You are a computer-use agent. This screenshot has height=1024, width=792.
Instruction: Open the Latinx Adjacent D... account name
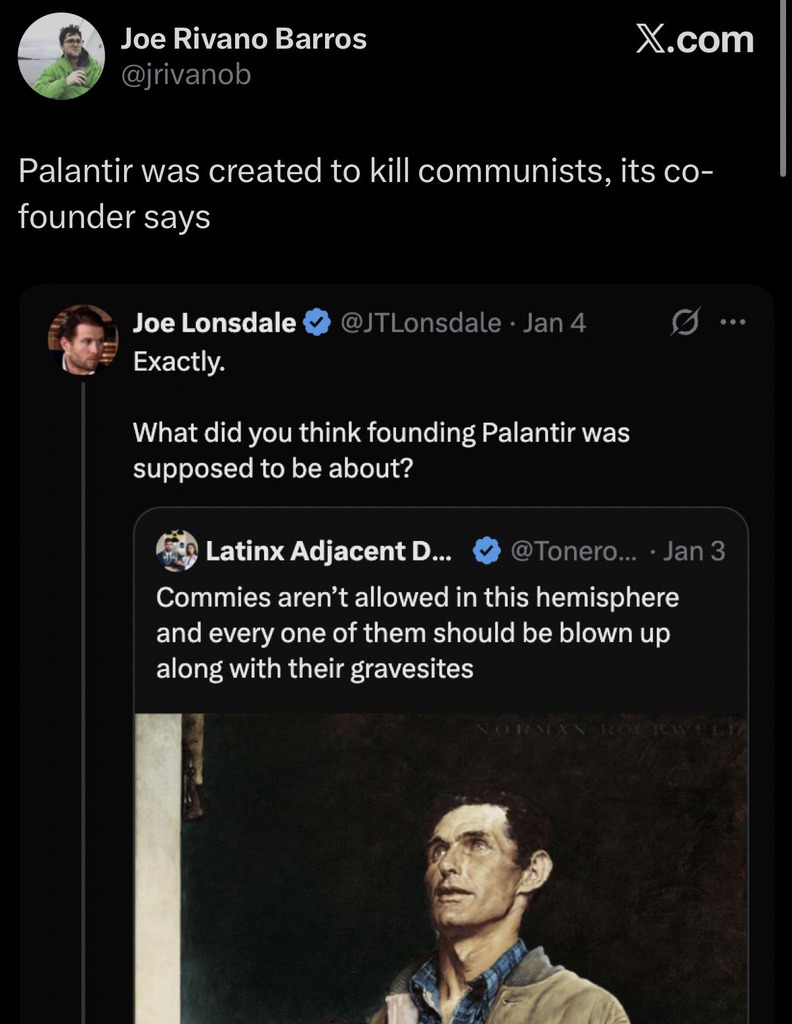point(328,550)
